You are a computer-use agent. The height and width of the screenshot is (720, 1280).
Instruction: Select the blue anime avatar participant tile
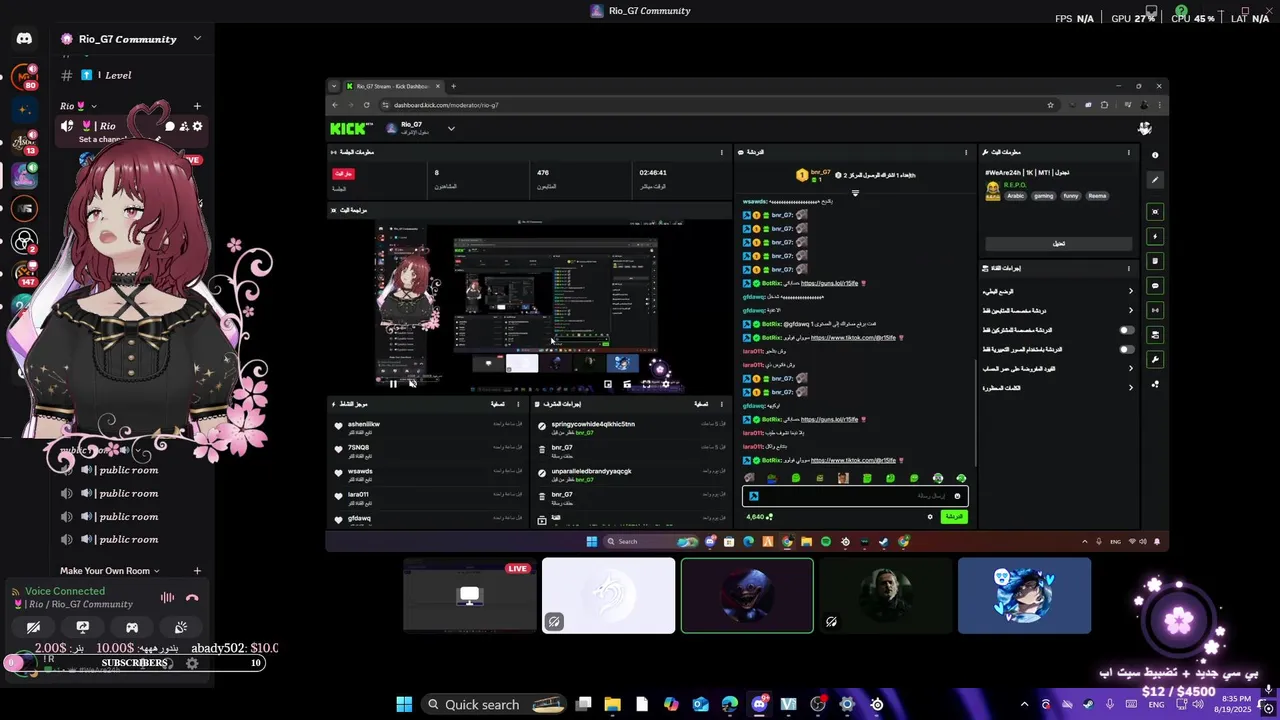coord(1024,596)
